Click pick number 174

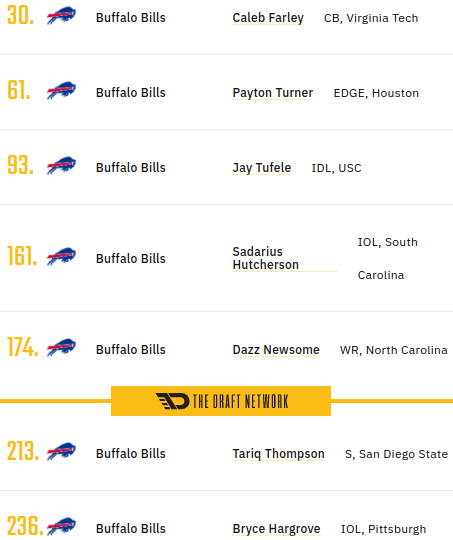tap(22, 347)
